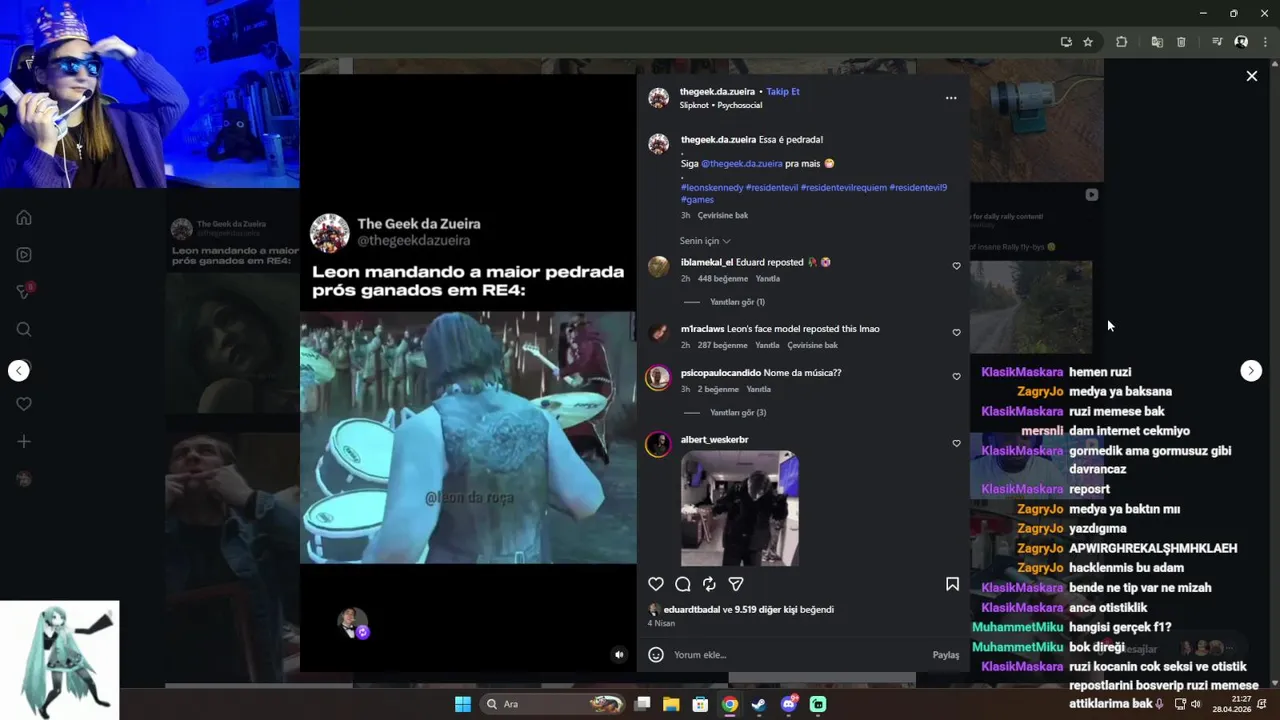Open post options three-dot menu
The width and height of the screenshot is (1280, 720).
pos(951,98)
